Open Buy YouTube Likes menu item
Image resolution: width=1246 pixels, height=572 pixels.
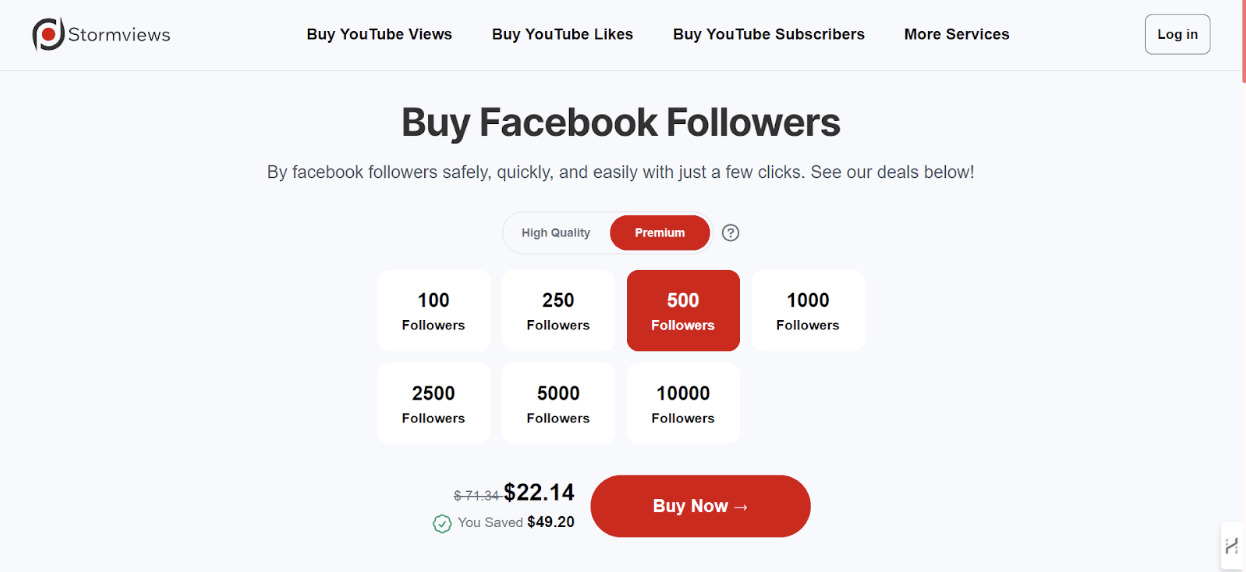(x=562, y=34)
